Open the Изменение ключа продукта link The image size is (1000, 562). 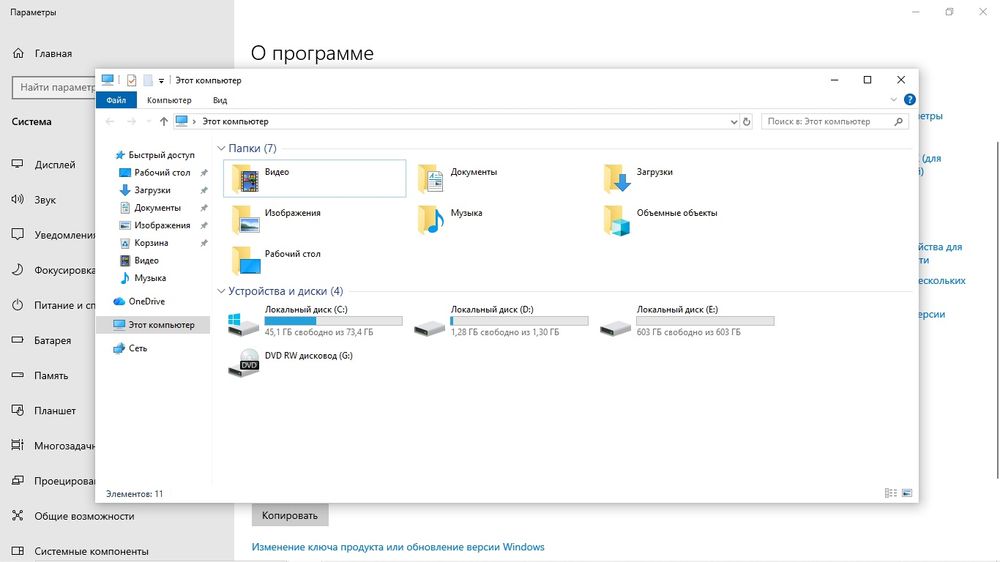coord(398,547)
